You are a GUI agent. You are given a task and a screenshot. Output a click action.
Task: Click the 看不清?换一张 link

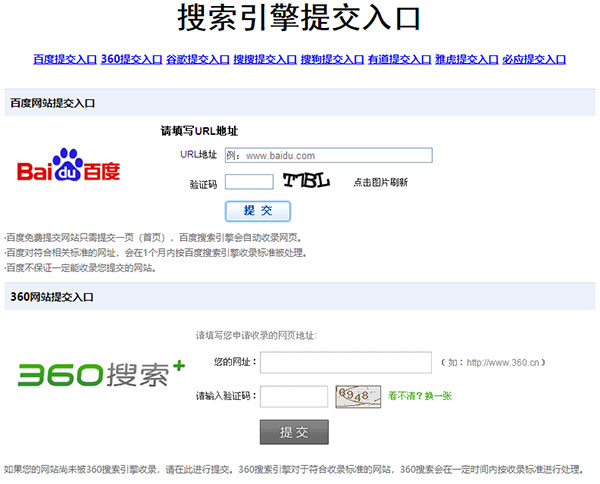coord(420,396)
